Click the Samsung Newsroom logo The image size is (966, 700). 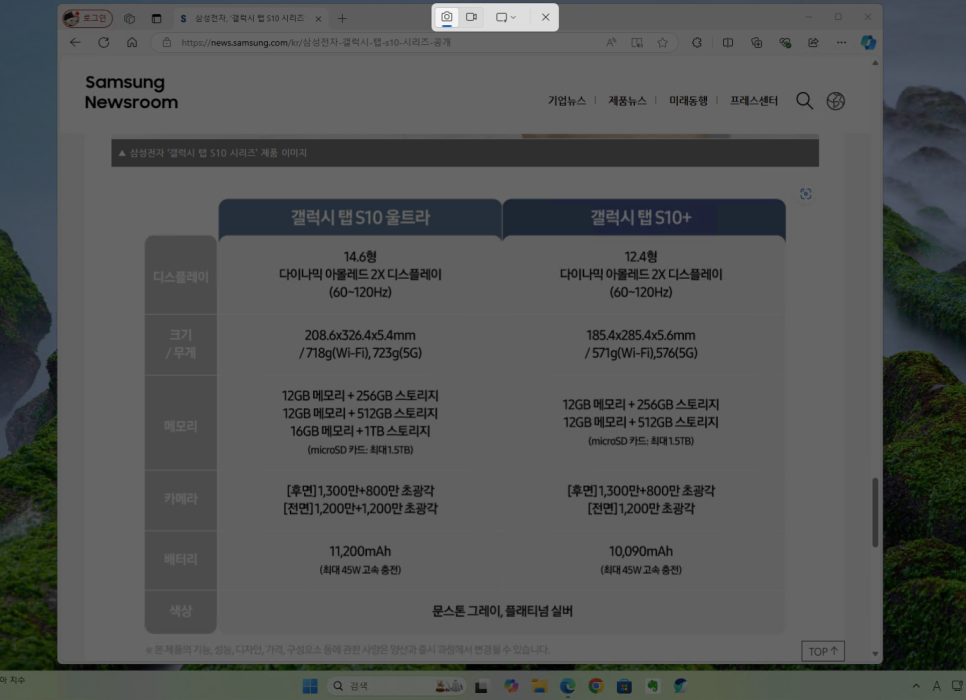[131, 92]
